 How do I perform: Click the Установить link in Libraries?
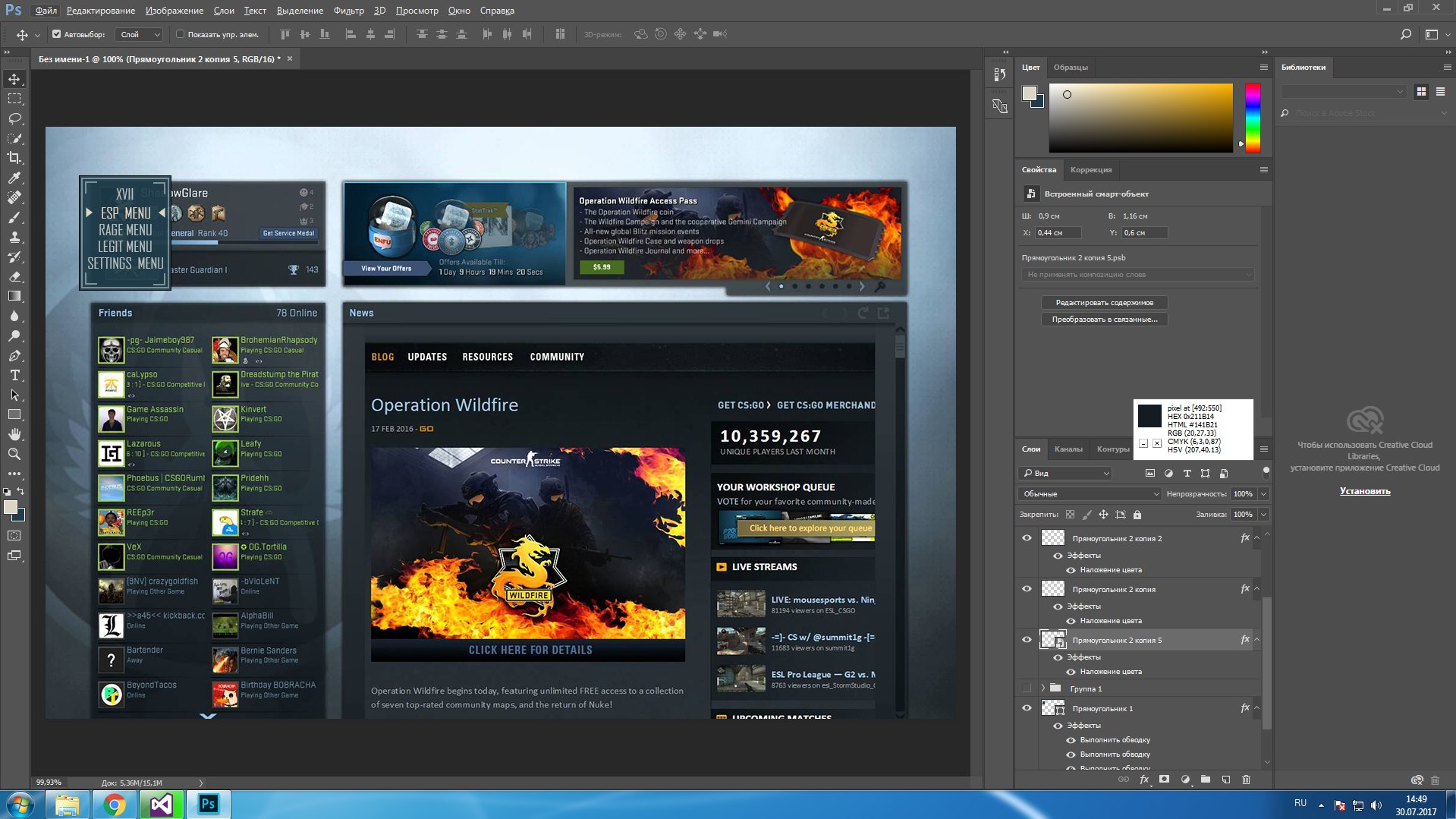[x=1364, y=491]
